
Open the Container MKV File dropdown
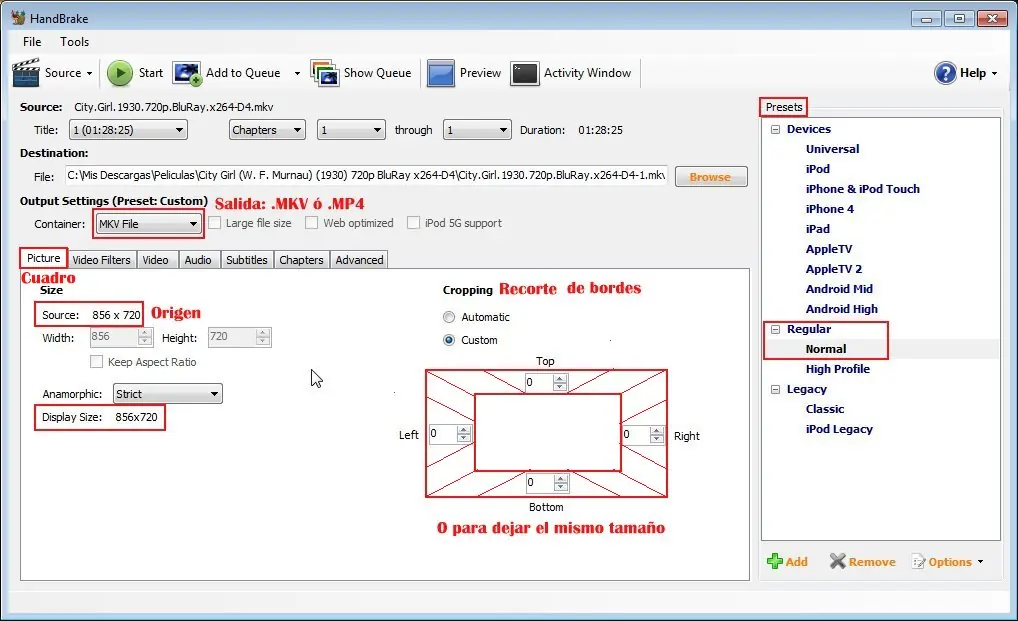point(148,224)
